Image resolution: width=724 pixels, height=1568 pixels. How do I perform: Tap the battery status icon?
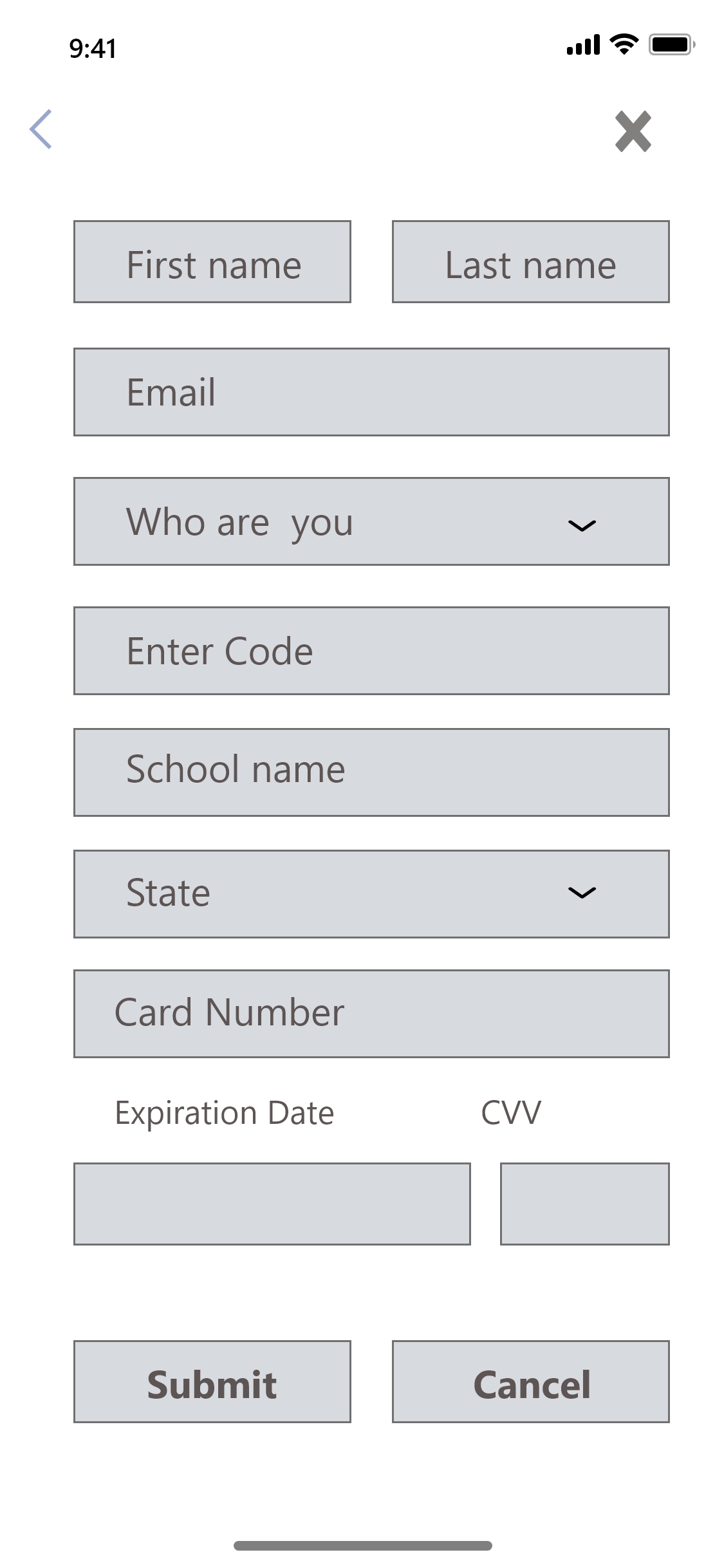click(672, 44)
